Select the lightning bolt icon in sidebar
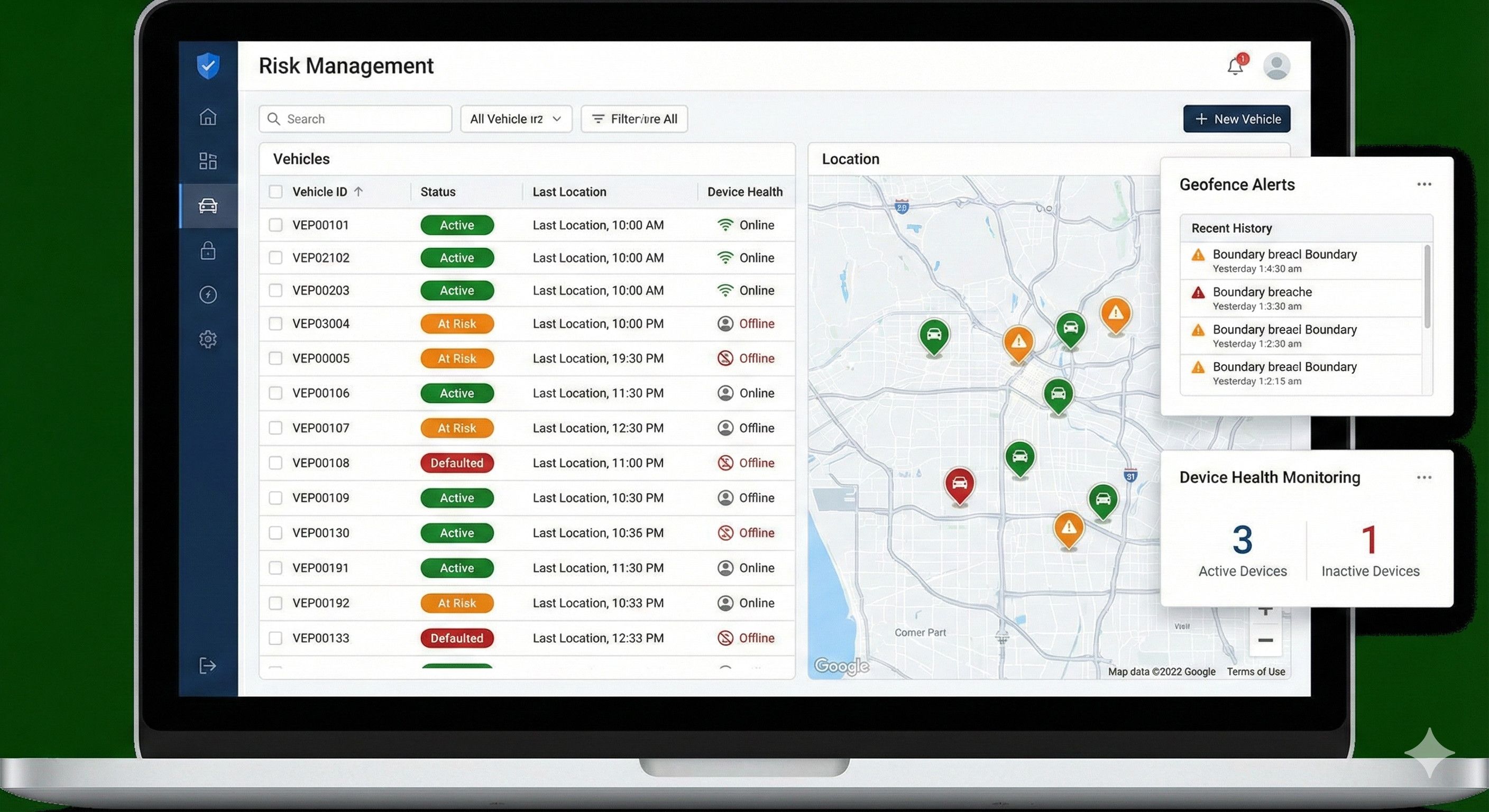 click(208, 295)
